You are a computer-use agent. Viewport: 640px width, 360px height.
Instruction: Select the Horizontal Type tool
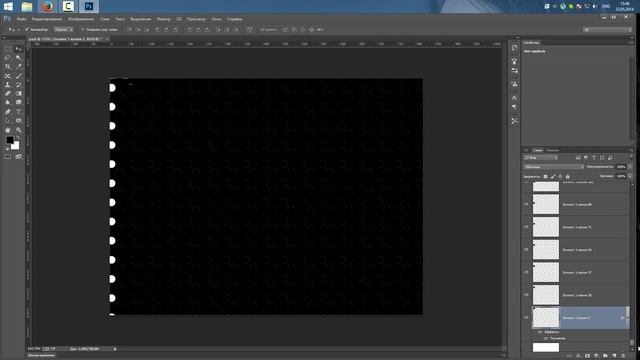coord(18,111)
